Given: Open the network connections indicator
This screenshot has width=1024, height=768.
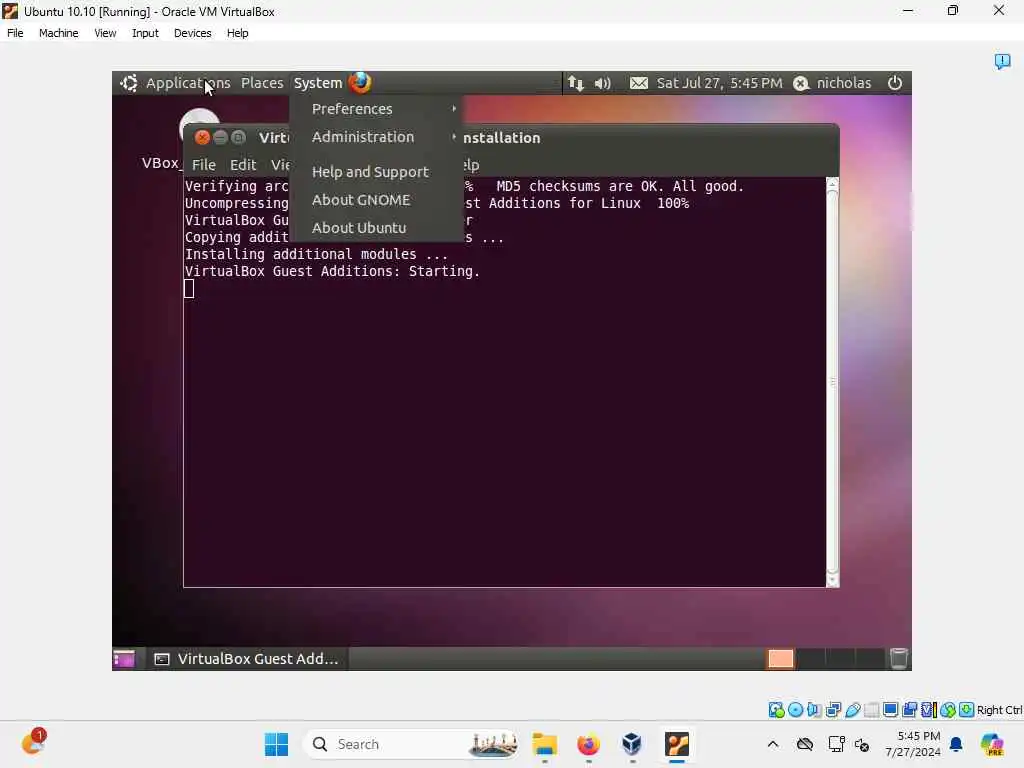Looking at the screenshot, I should (575, 83).
